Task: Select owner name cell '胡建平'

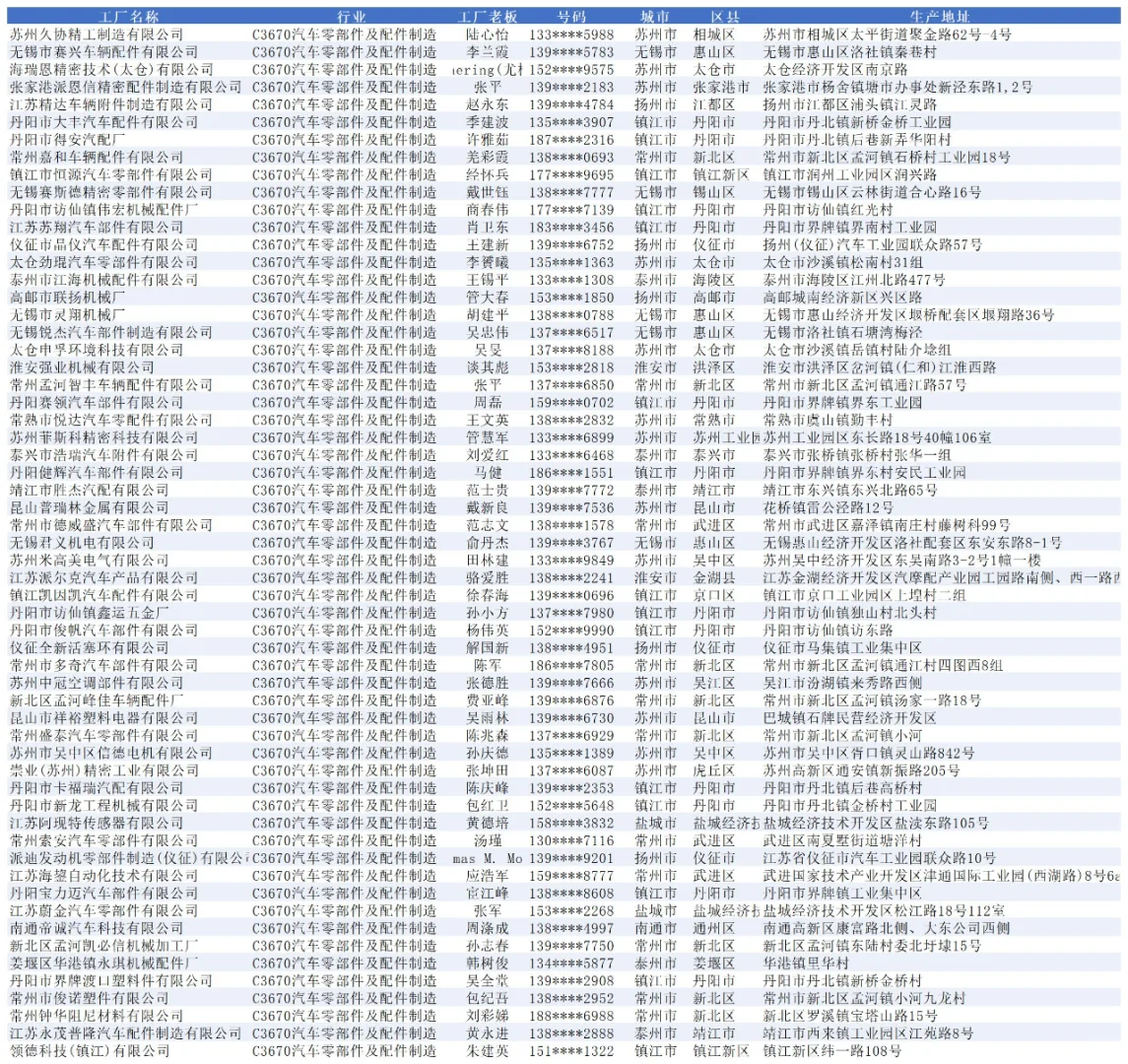Action: tap(487, 315)
